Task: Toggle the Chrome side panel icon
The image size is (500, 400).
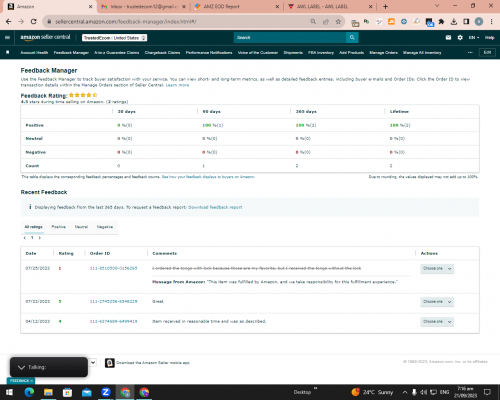Action: [466, 22]
